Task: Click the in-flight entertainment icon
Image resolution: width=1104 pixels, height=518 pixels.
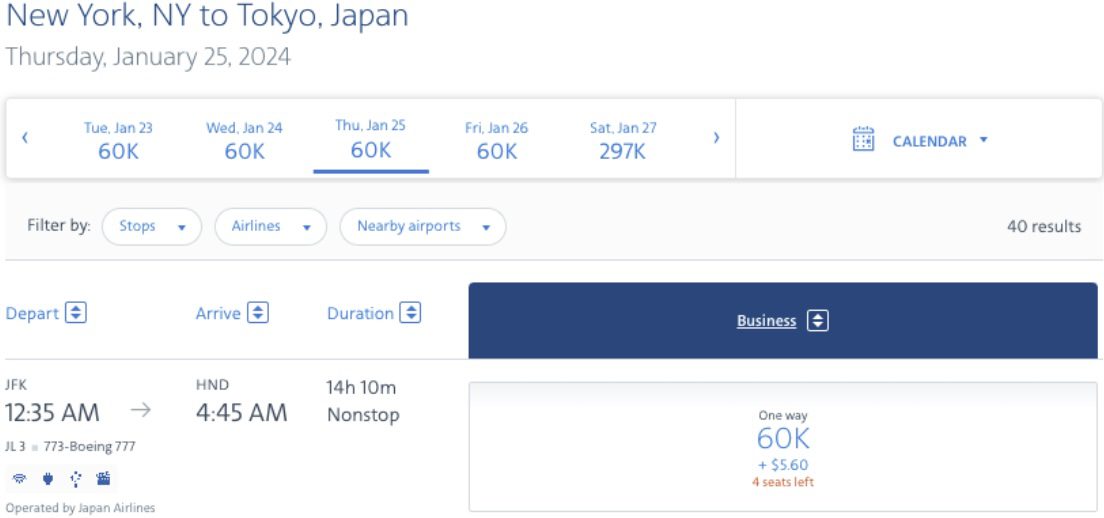Action: point(104,479)
